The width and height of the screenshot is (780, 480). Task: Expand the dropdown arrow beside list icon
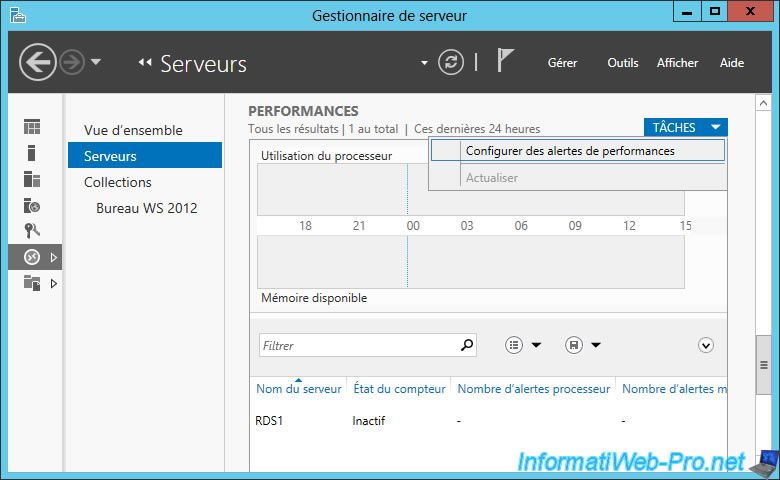pyautogui.click(x=536, y=345)
